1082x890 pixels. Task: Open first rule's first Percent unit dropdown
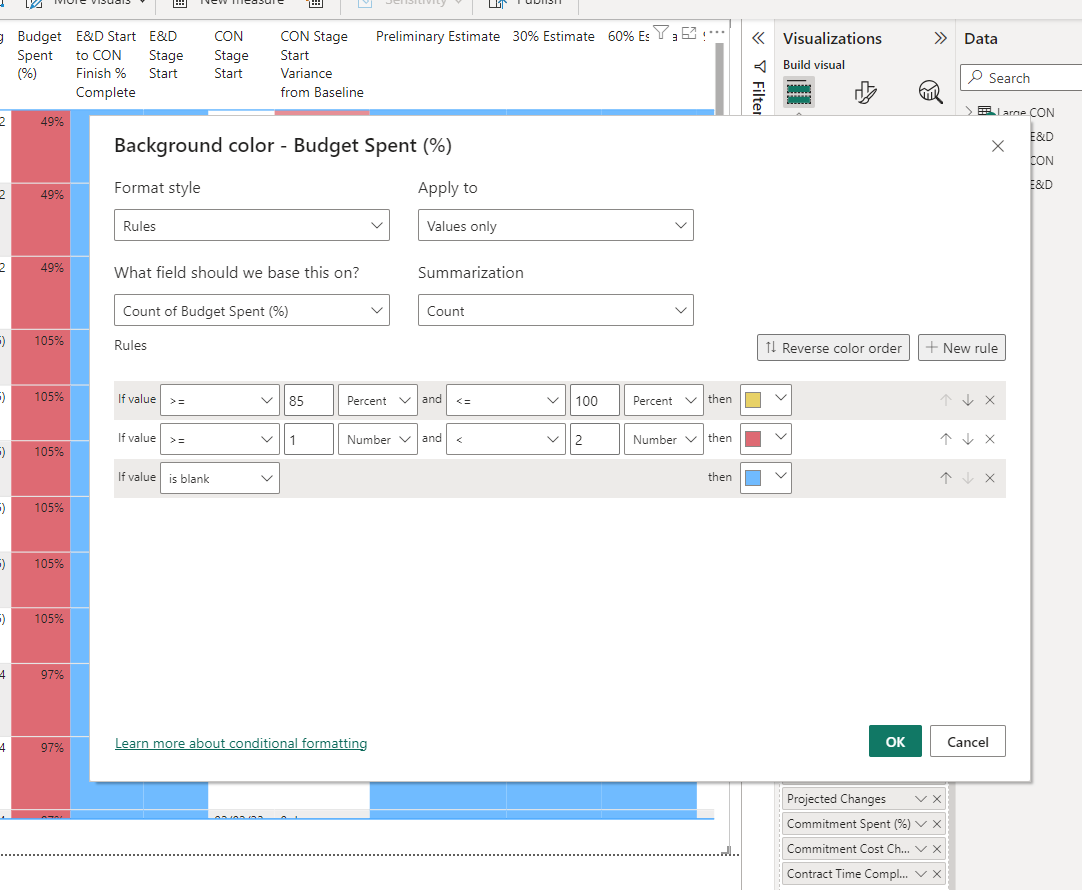coord(377,400)
